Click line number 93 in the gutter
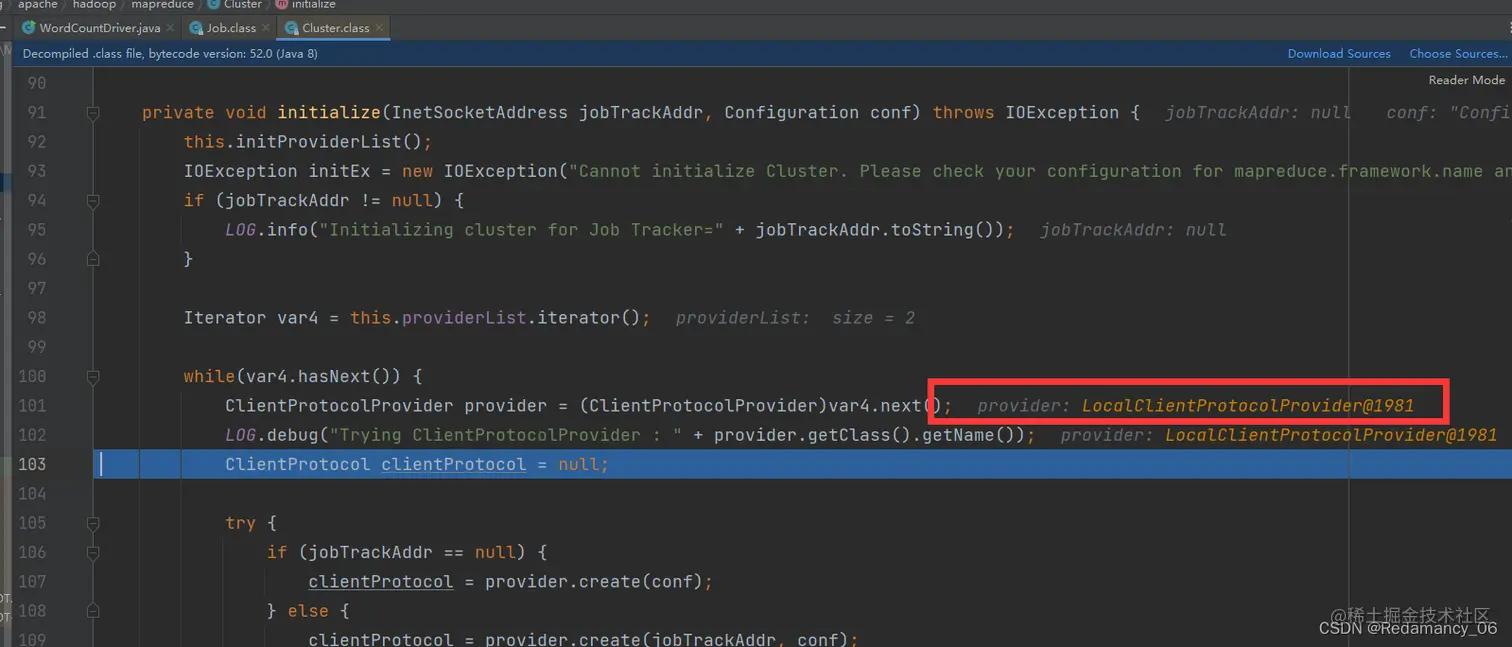Screen dimensions: 1512x647 [36, 171]
